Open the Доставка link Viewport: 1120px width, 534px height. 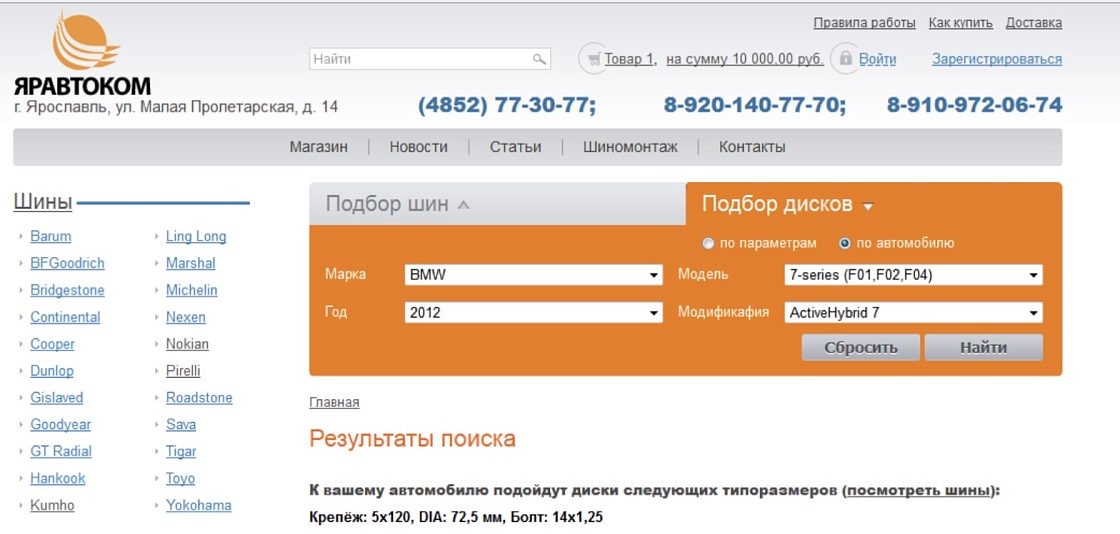point(1034,23)
